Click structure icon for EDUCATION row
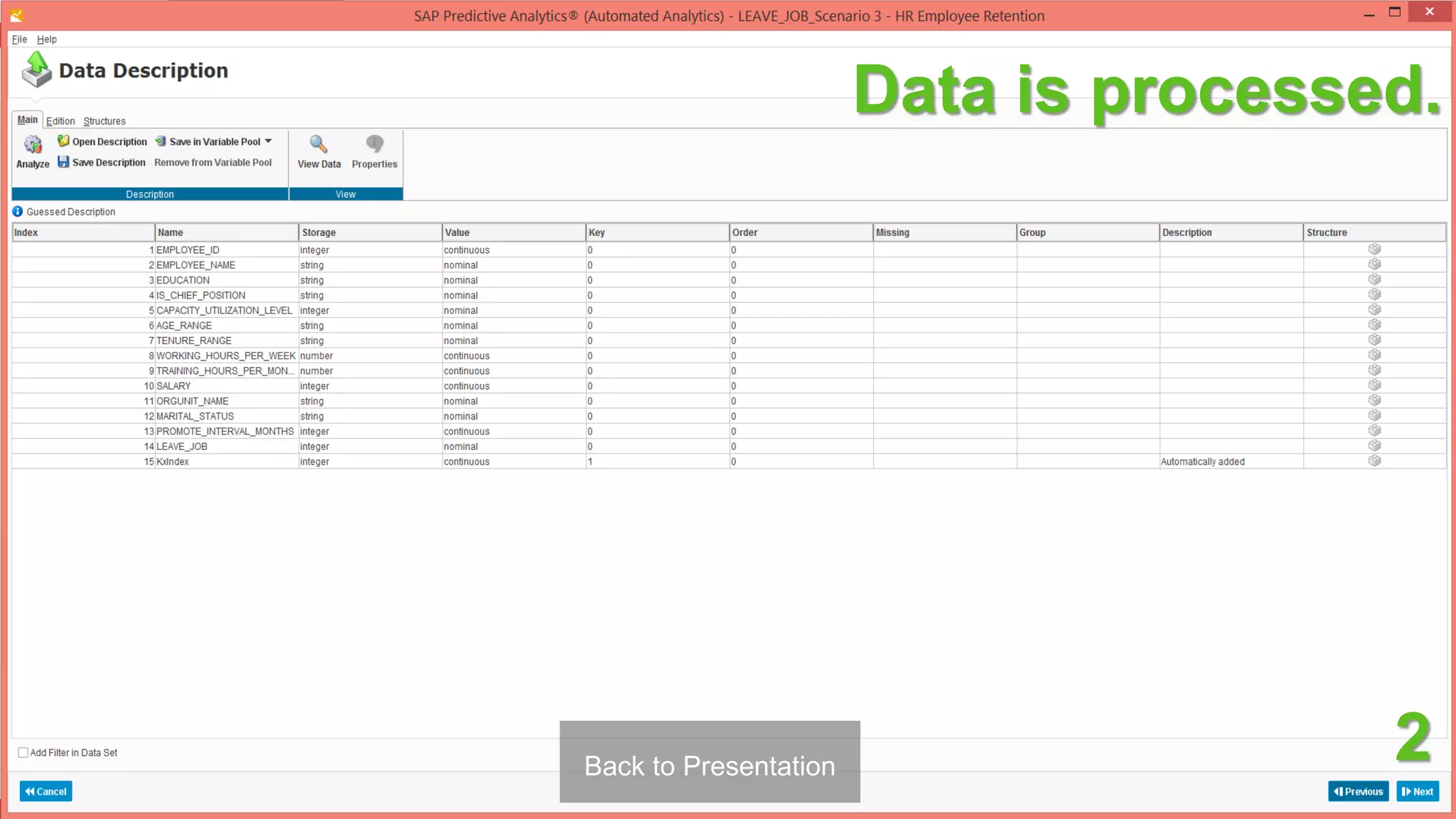This screenshot has width=1456, height=819. click(x=1374, y=279)
